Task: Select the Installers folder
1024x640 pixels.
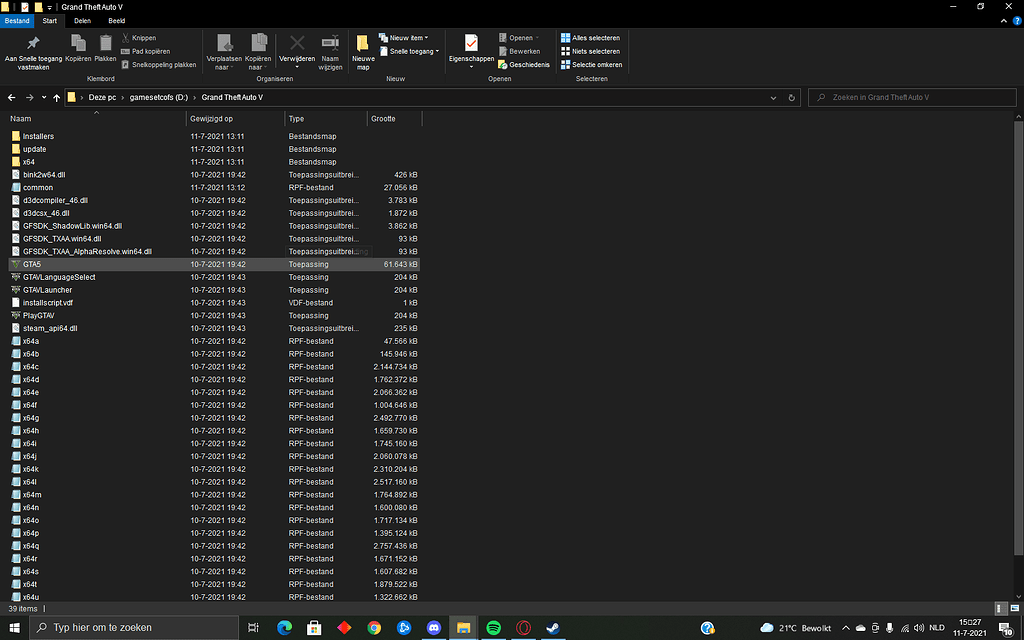Action: pos(214,136)
